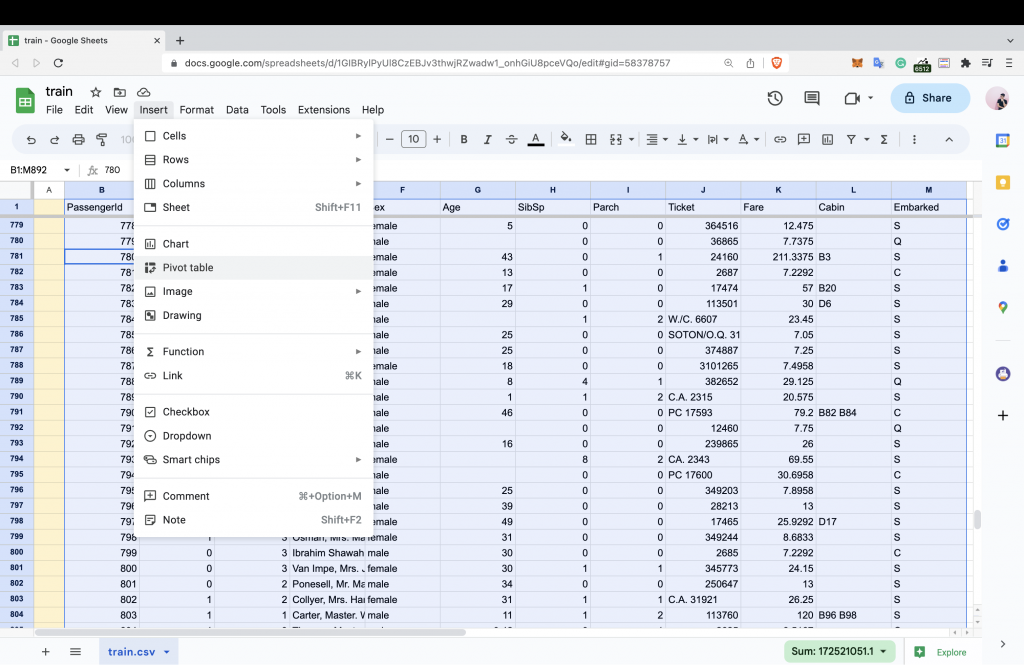Image resolution: width=1024 pixels, height=665 pixels.
Task: Collapse the menus with the up chevron
Action: coord(949,139)
